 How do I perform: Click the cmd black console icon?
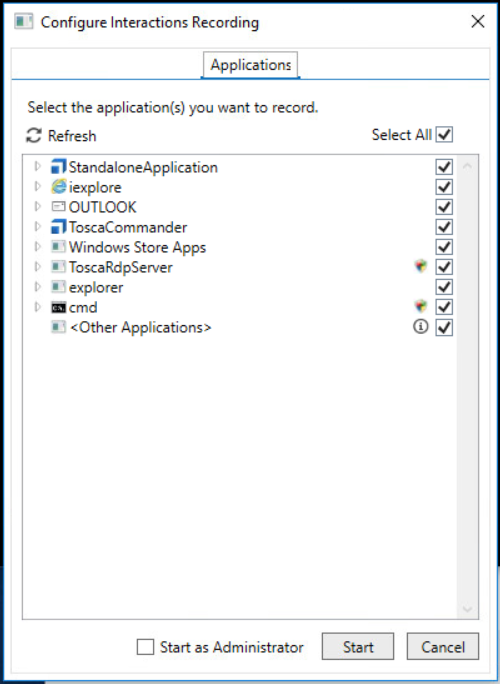[58, 308]
